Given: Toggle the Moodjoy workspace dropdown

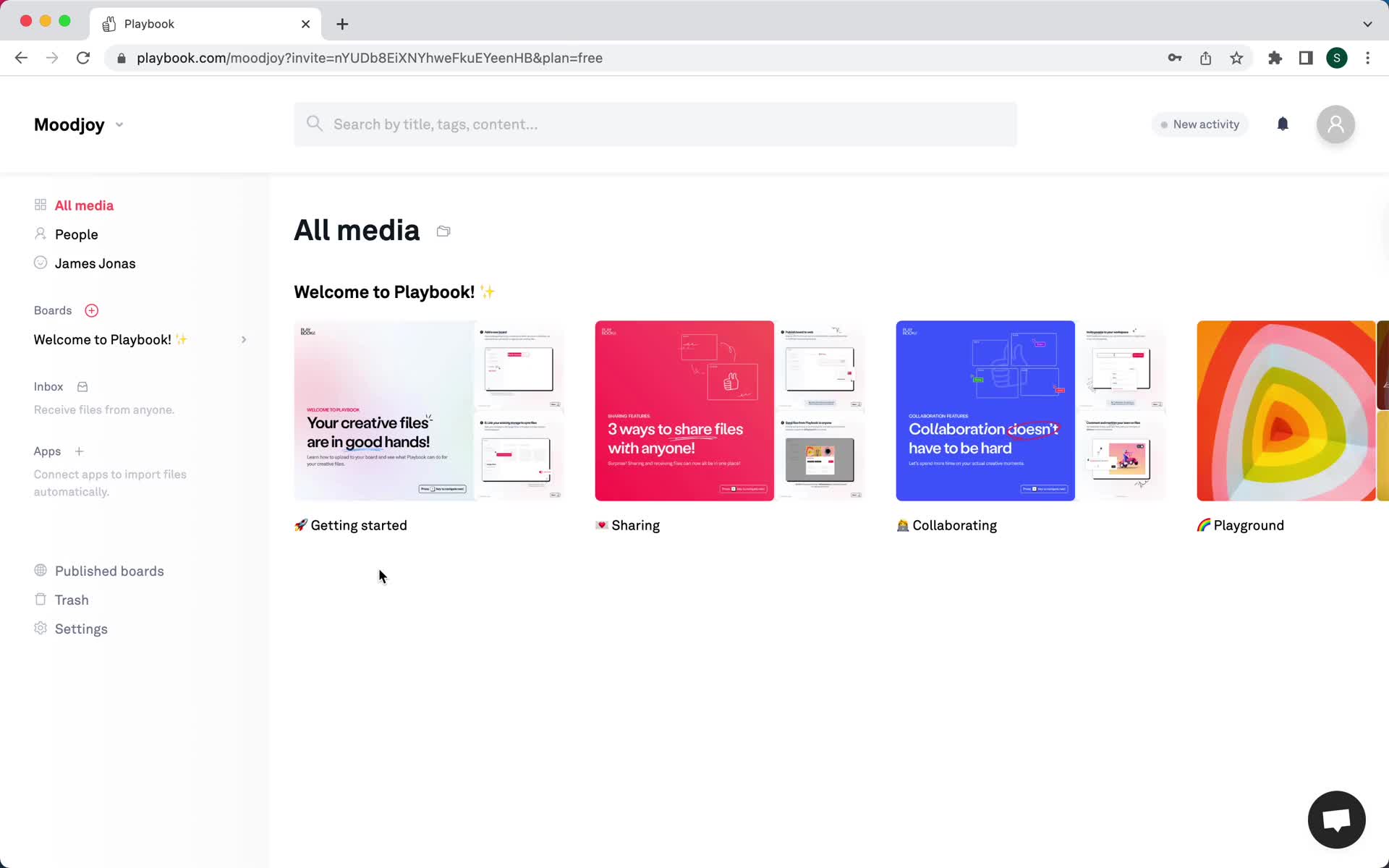Looking at the screenshot, I should (119, 124).
